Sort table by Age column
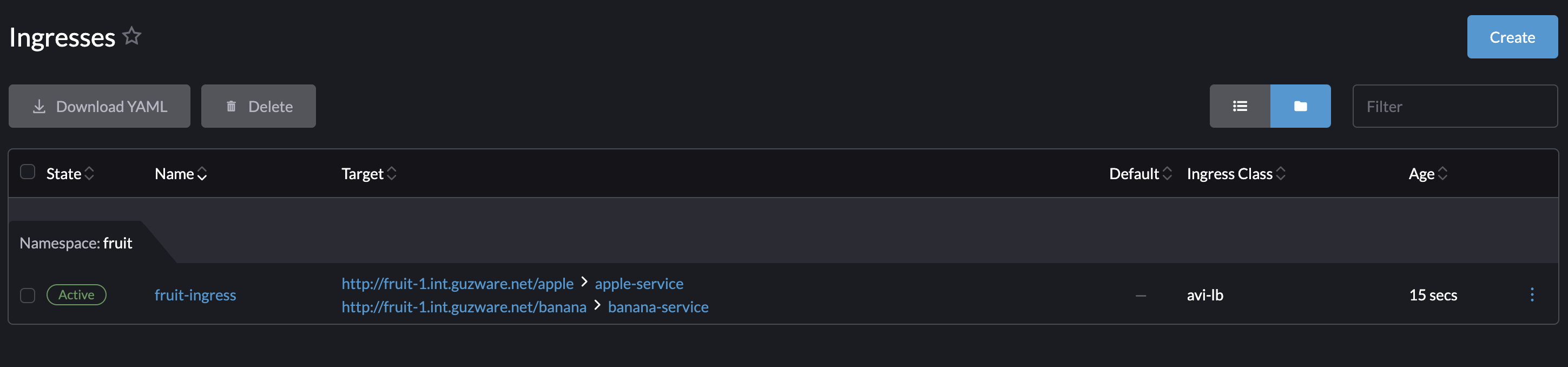 coord(1428,174)
